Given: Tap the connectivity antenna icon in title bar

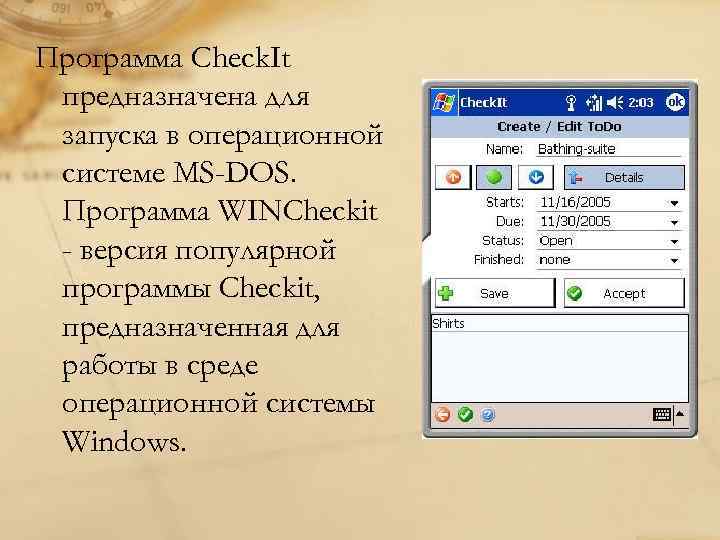Looking at the screenshot, I should [571, 103].
